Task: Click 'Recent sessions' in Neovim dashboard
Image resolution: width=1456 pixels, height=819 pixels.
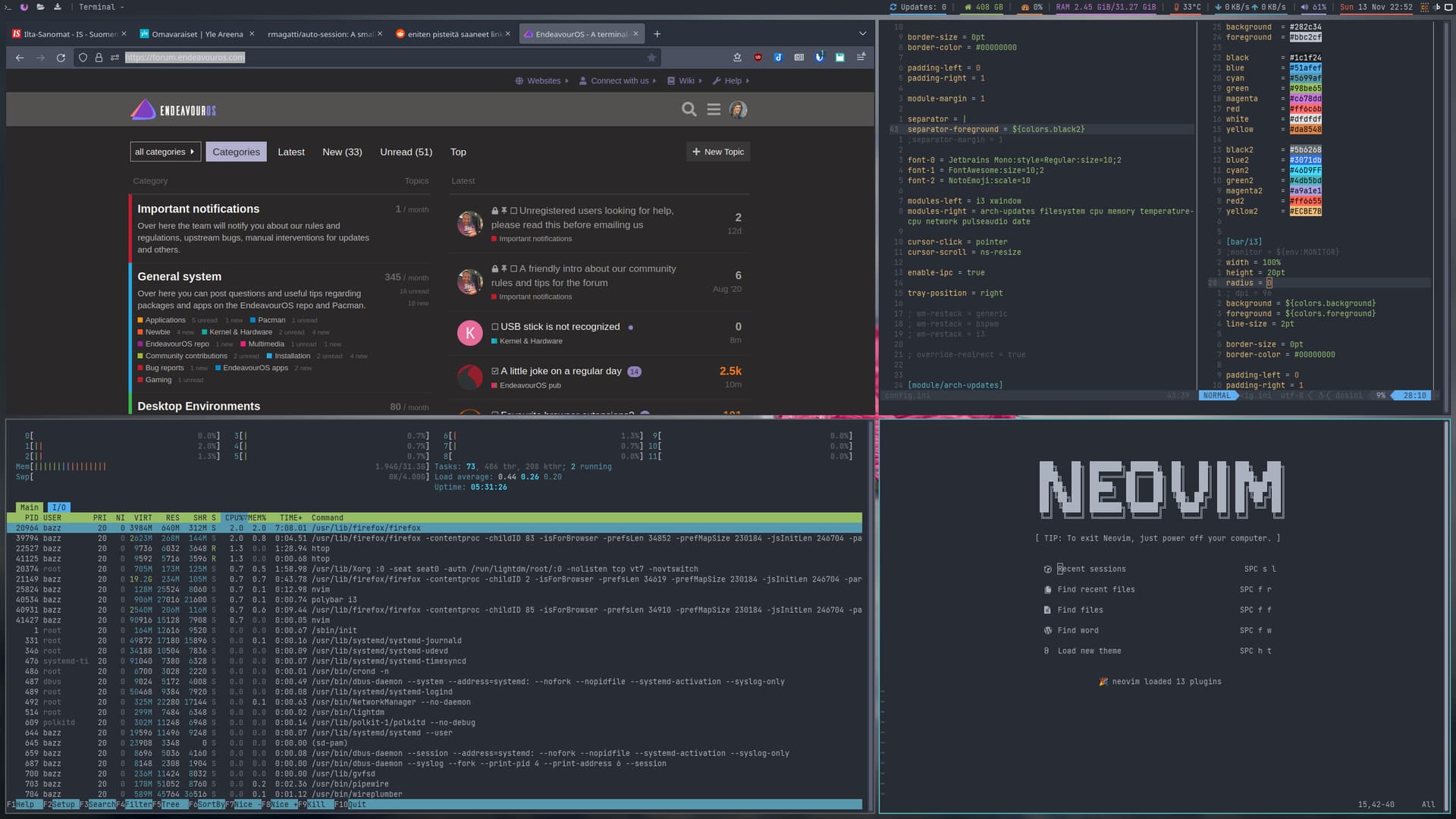Action: click(x=1091, y=569)
